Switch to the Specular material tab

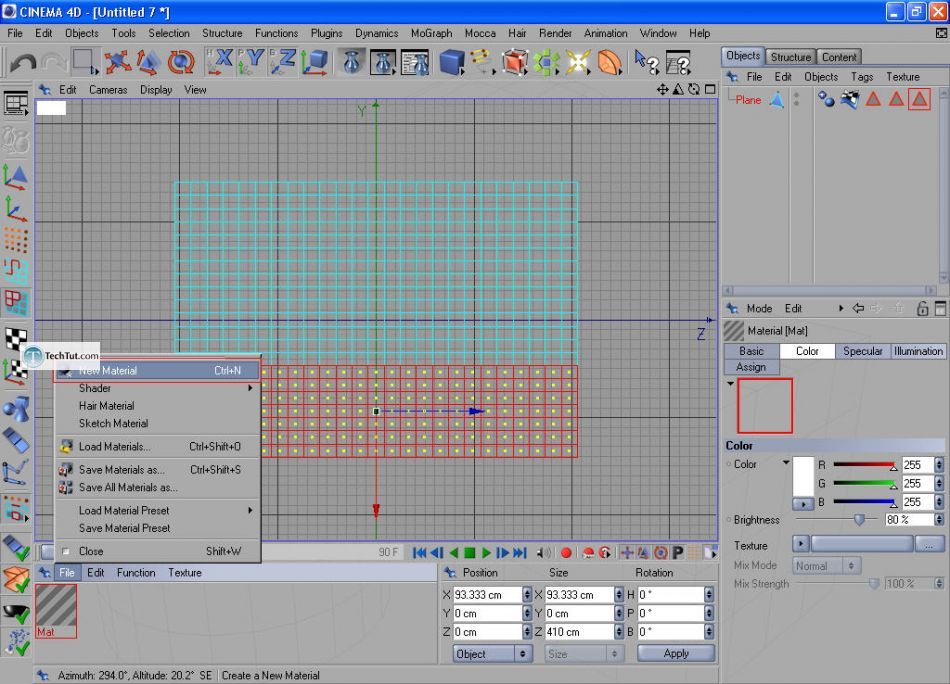tap(863, 351)
